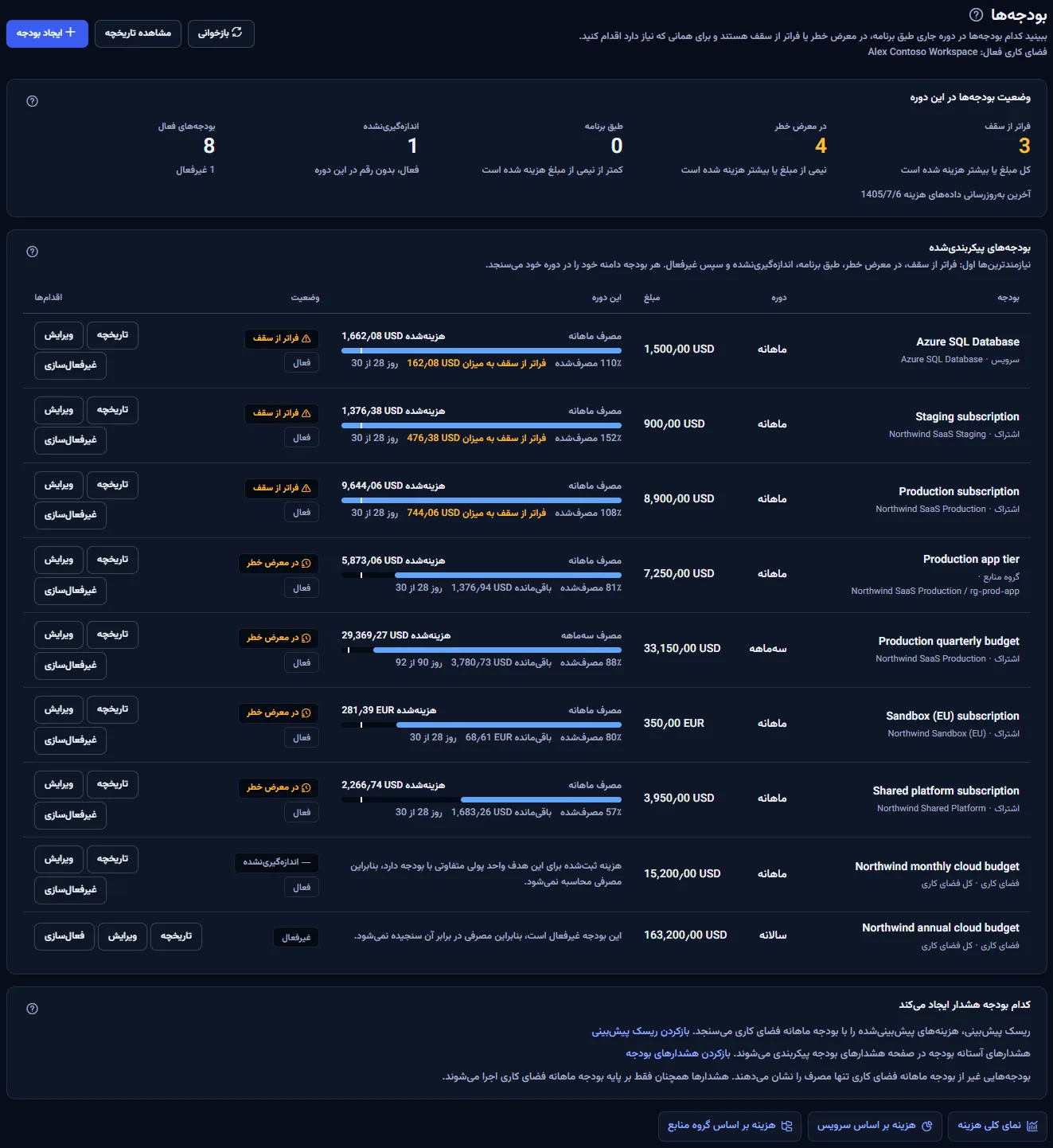Open help icon in بودجه‌های پیکربندی‌شده panel
Viewport: 1053px width, 1148px height.
[33, 252]
